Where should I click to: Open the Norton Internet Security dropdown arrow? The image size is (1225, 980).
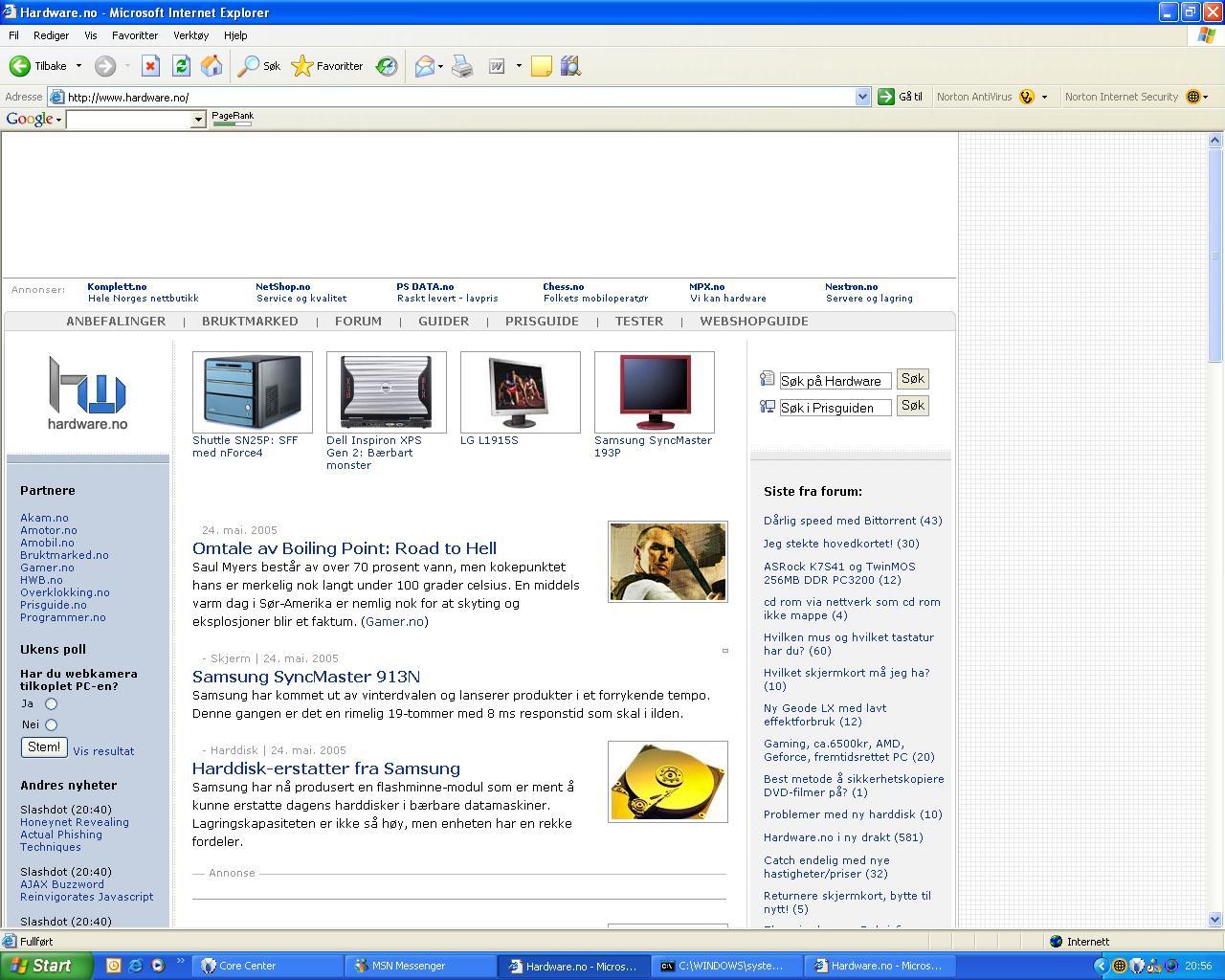click(1206, 97)
